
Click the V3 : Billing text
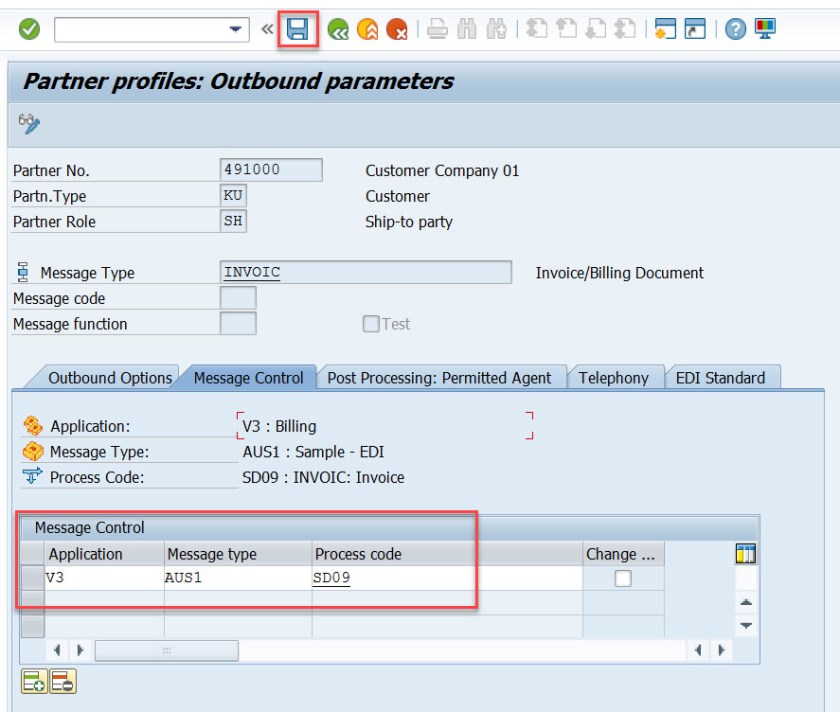(279, 426)
